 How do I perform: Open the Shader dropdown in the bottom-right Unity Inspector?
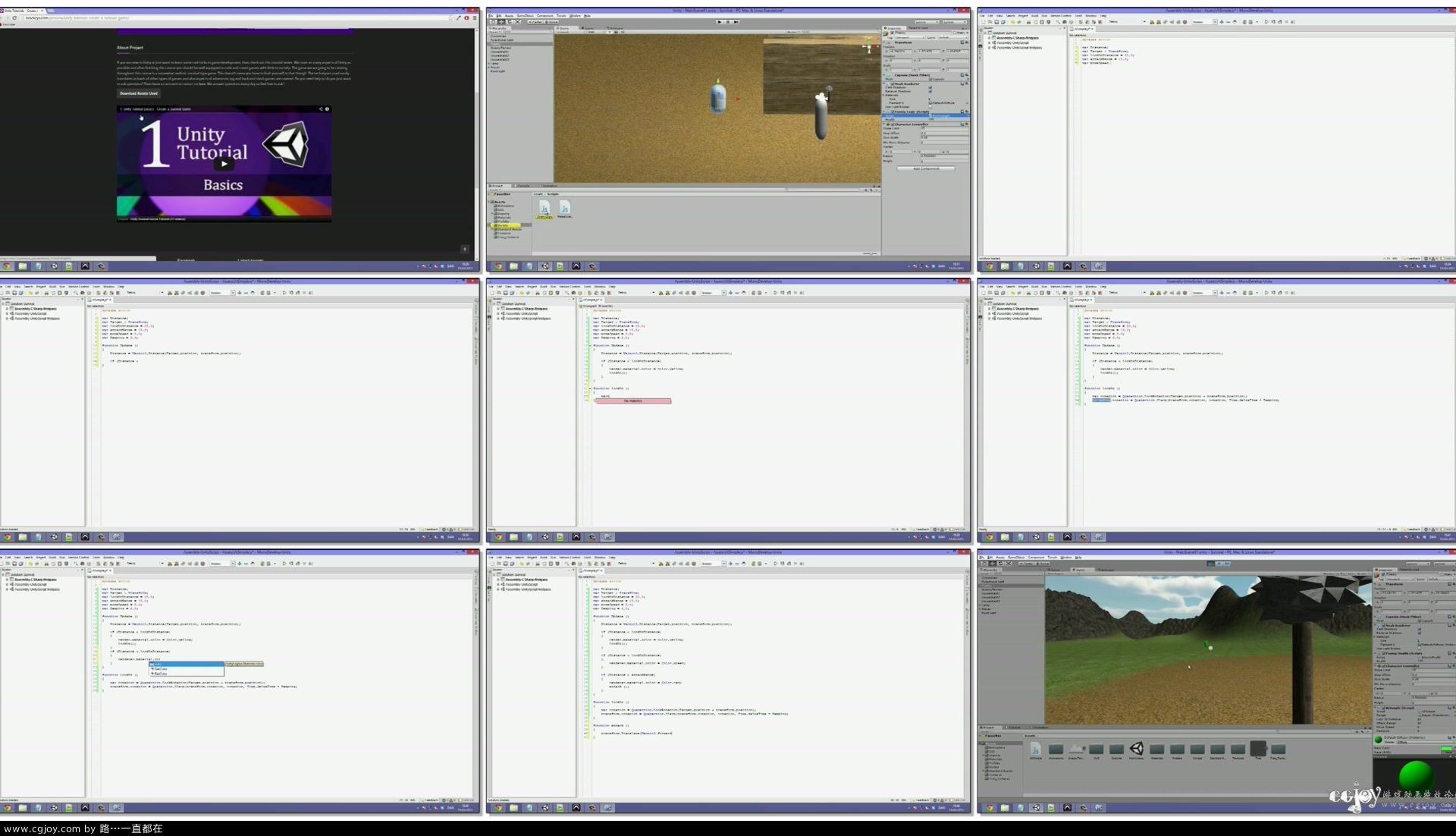[x=1426, y=742]
